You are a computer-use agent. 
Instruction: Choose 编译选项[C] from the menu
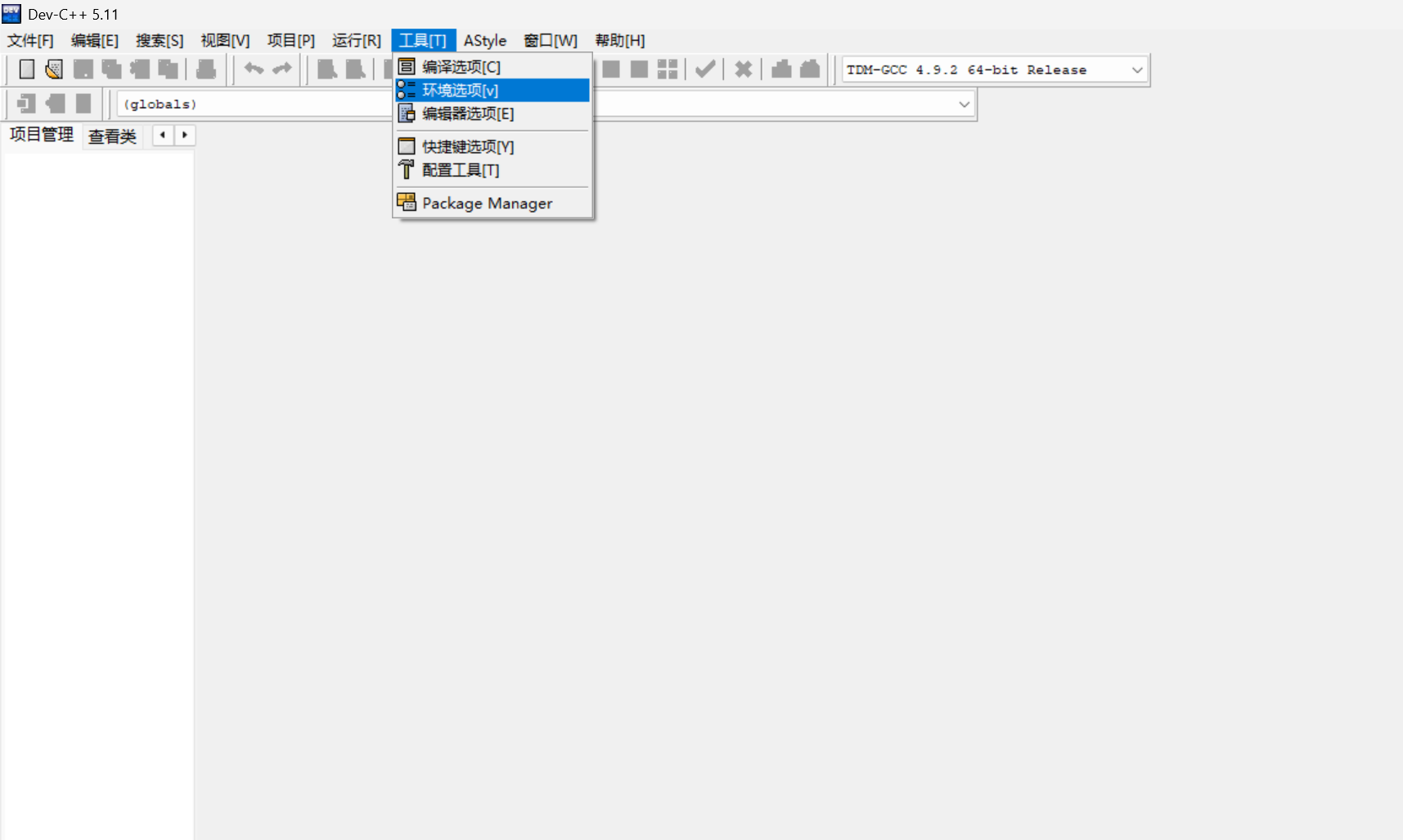click(x=492, y=66)
